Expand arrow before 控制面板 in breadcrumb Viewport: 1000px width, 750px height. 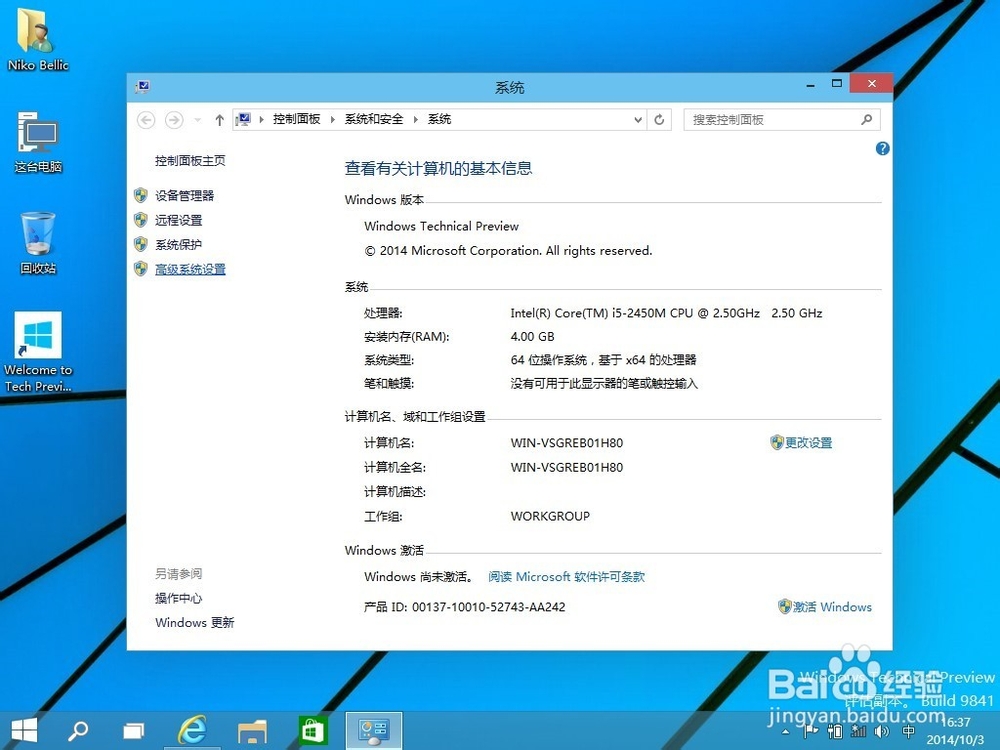pyautogui.click(x=261, y=119)
